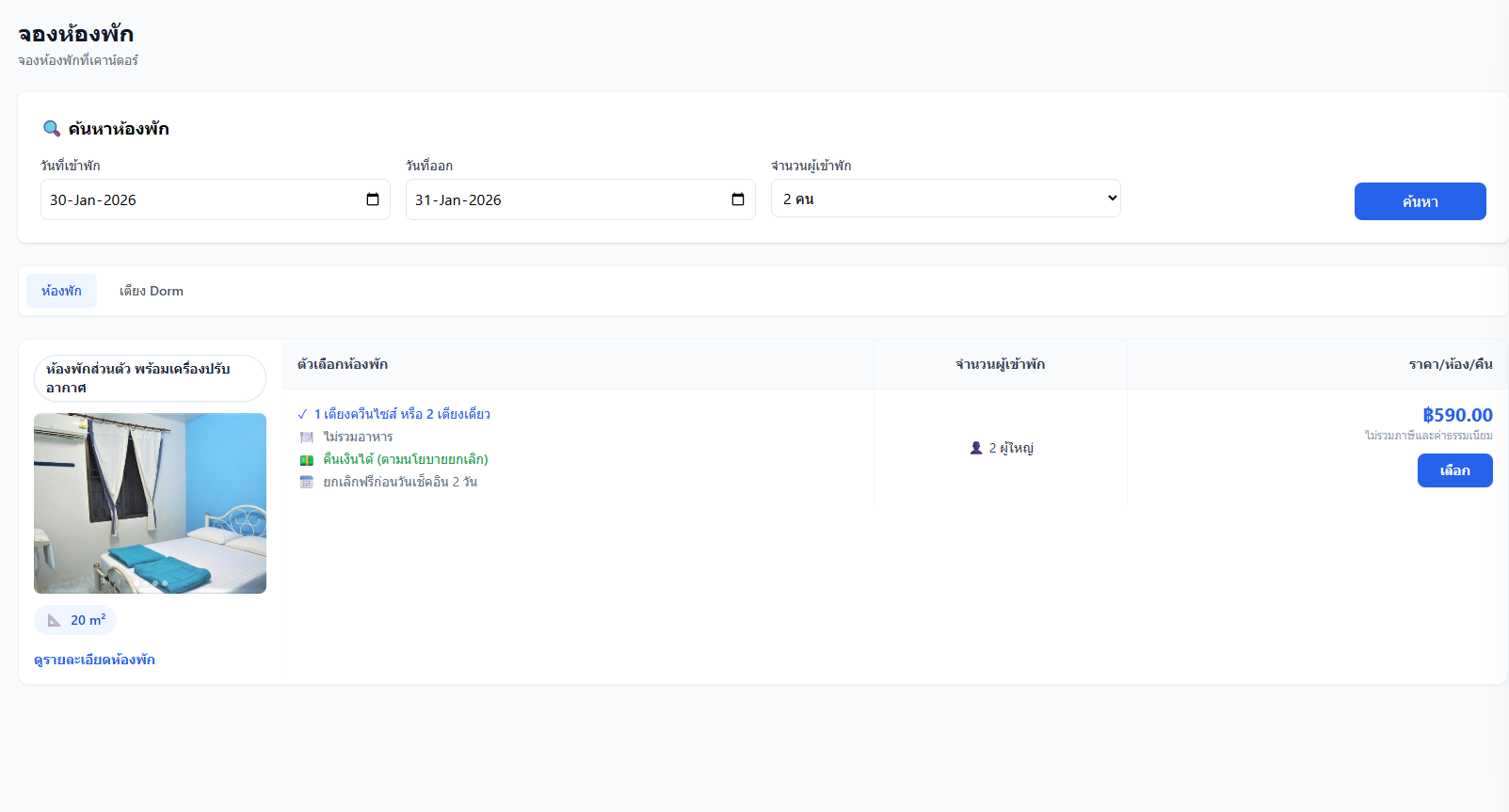
Task: Click the room area ruler icon
Action: (x=55, y=621)
